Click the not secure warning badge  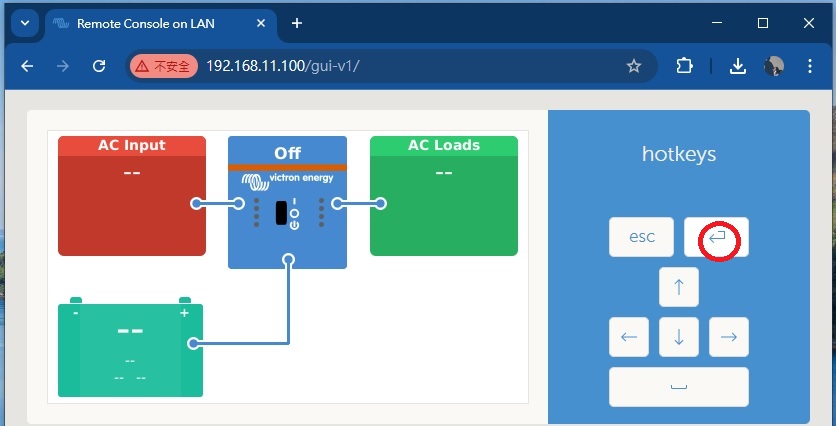tap(163, 66)
